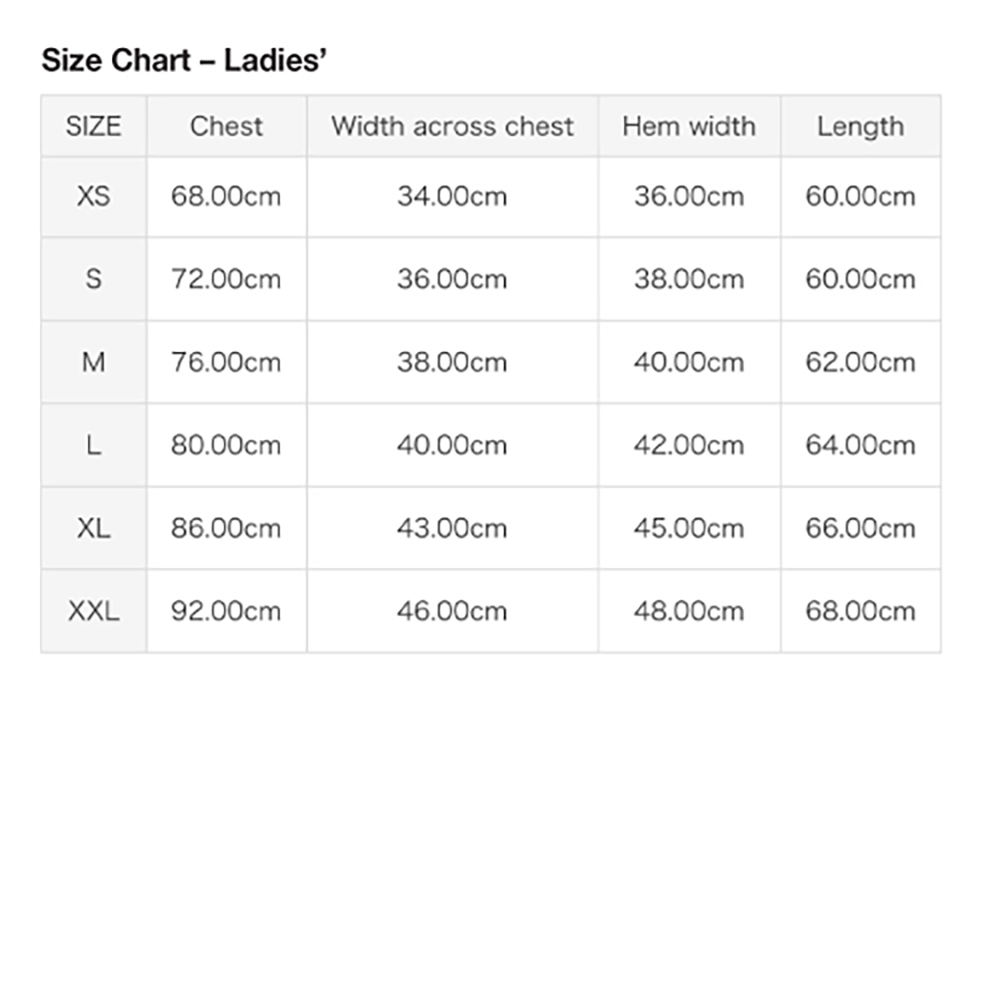Click the 68.00cm chest value for XS

coord(226,196)
